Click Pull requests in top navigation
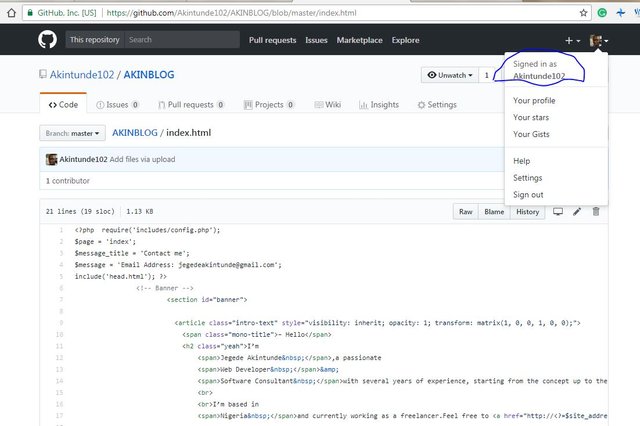The image size is (640, 426). click(x=272, y=40)
